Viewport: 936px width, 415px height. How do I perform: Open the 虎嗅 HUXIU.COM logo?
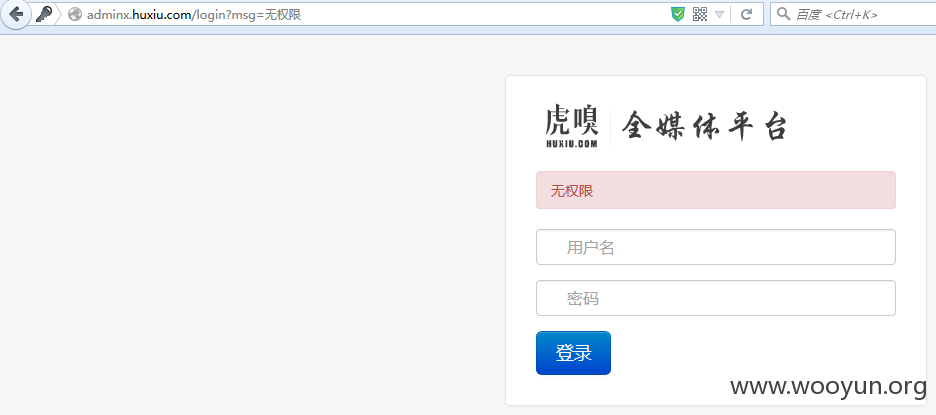pos(572,127)
